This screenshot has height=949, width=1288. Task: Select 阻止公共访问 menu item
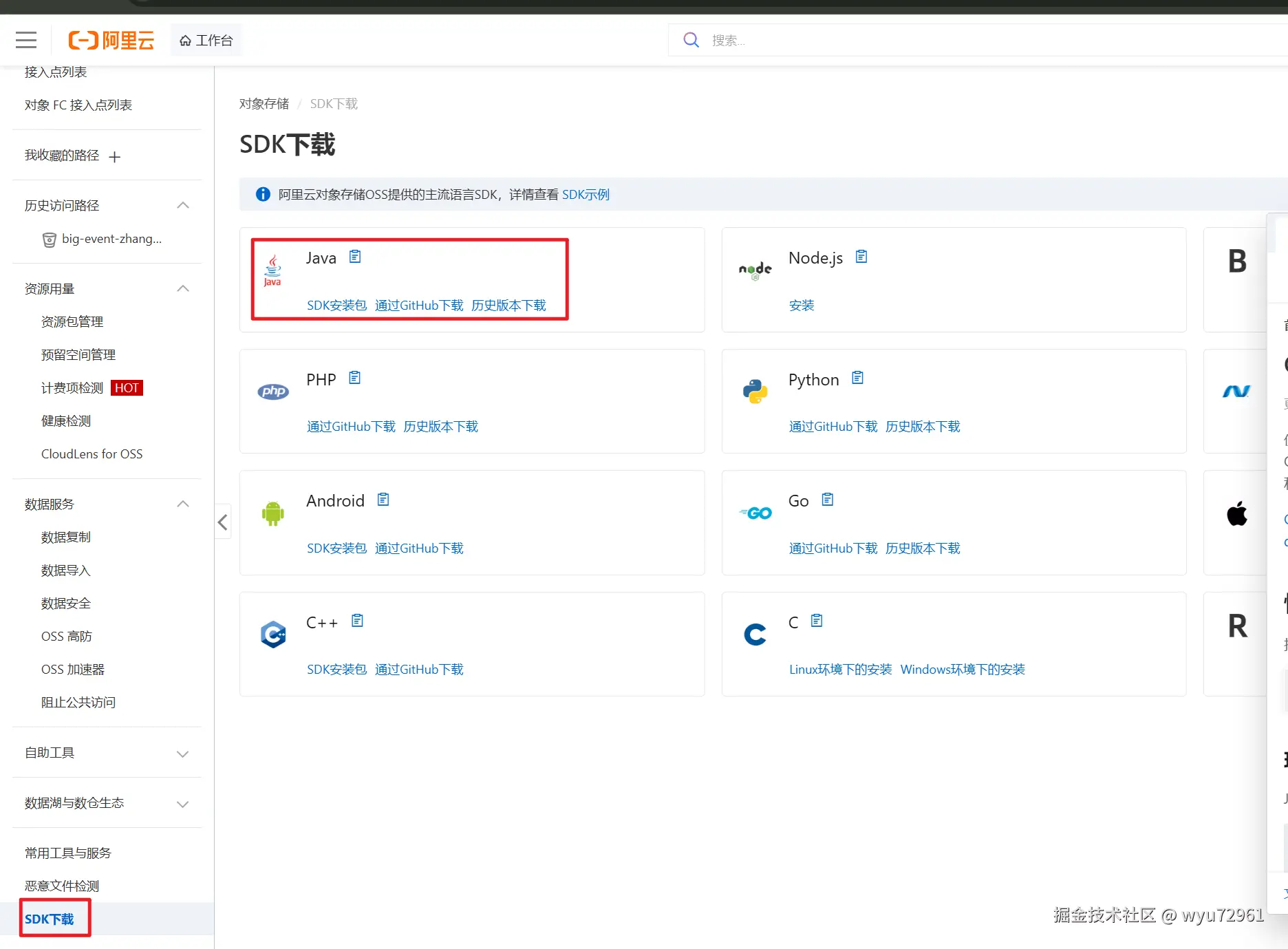pos(78,703)
